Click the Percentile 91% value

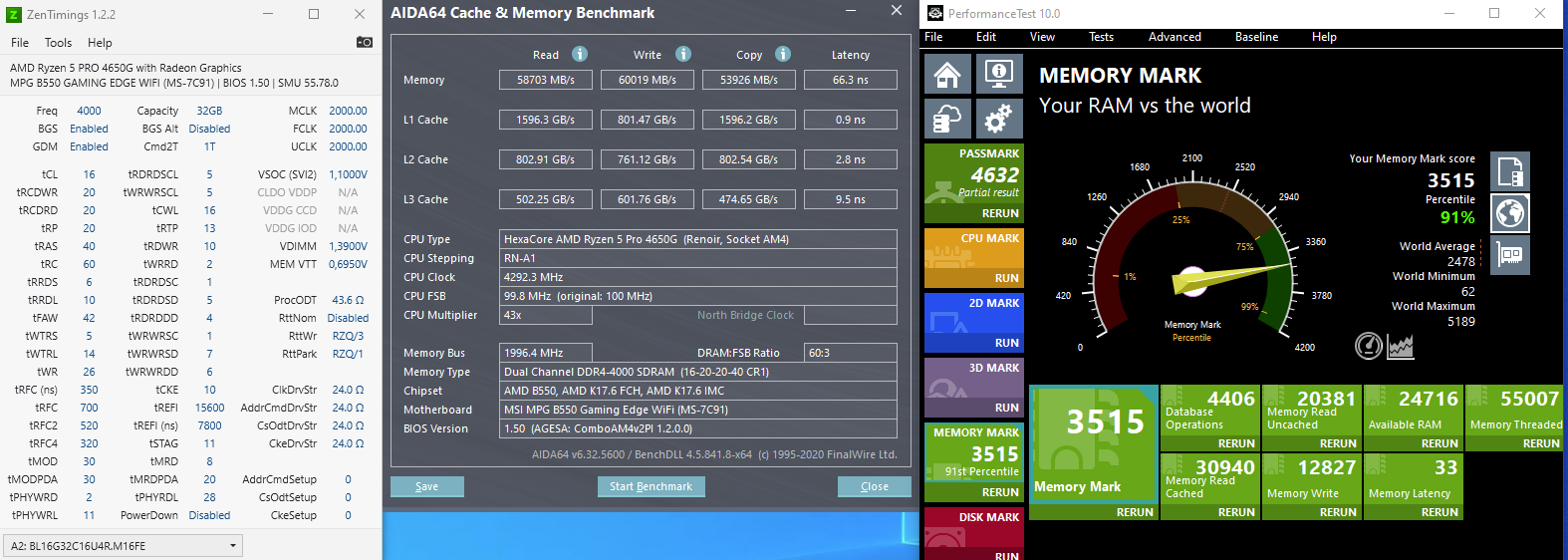tap(1457, 217)
